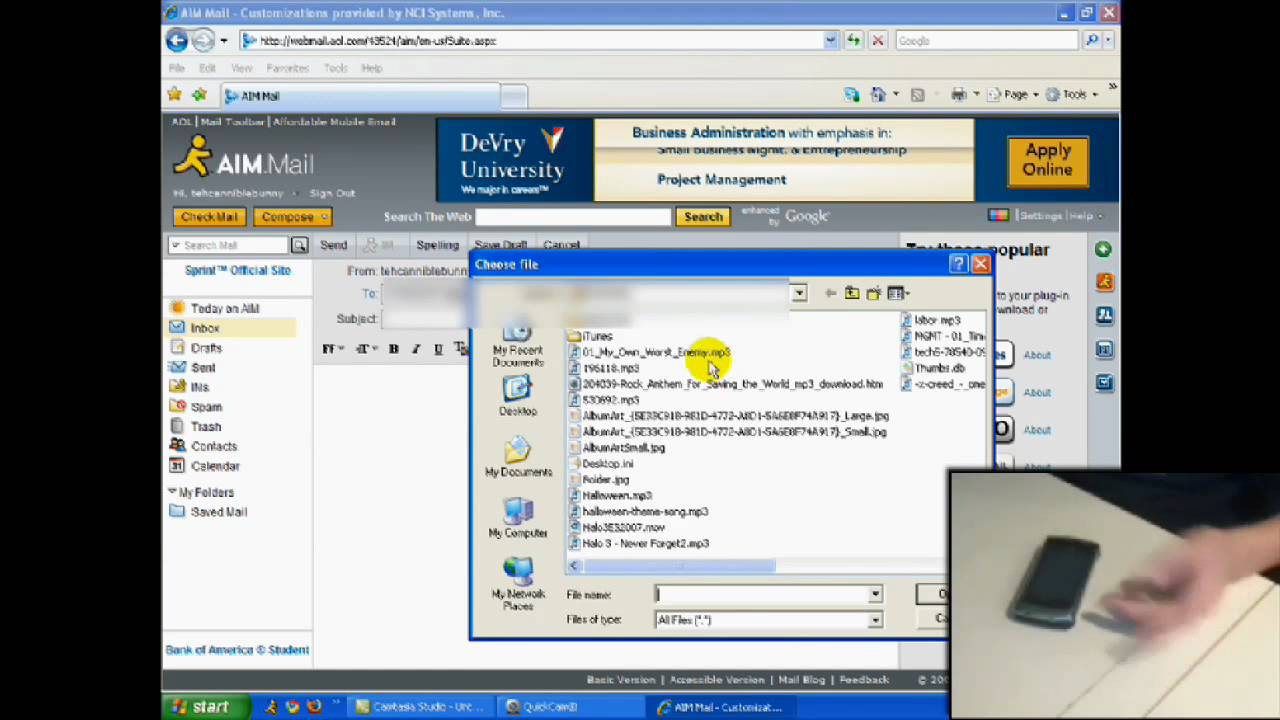Open Favorites Center star icon

point(175,95)
